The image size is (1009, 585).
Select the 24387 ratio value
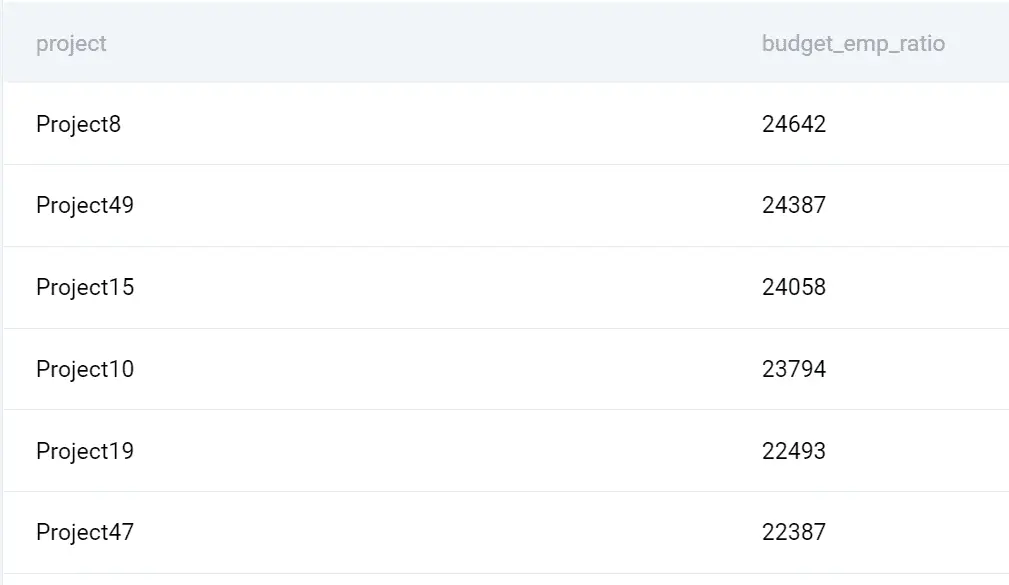[794, 205]
